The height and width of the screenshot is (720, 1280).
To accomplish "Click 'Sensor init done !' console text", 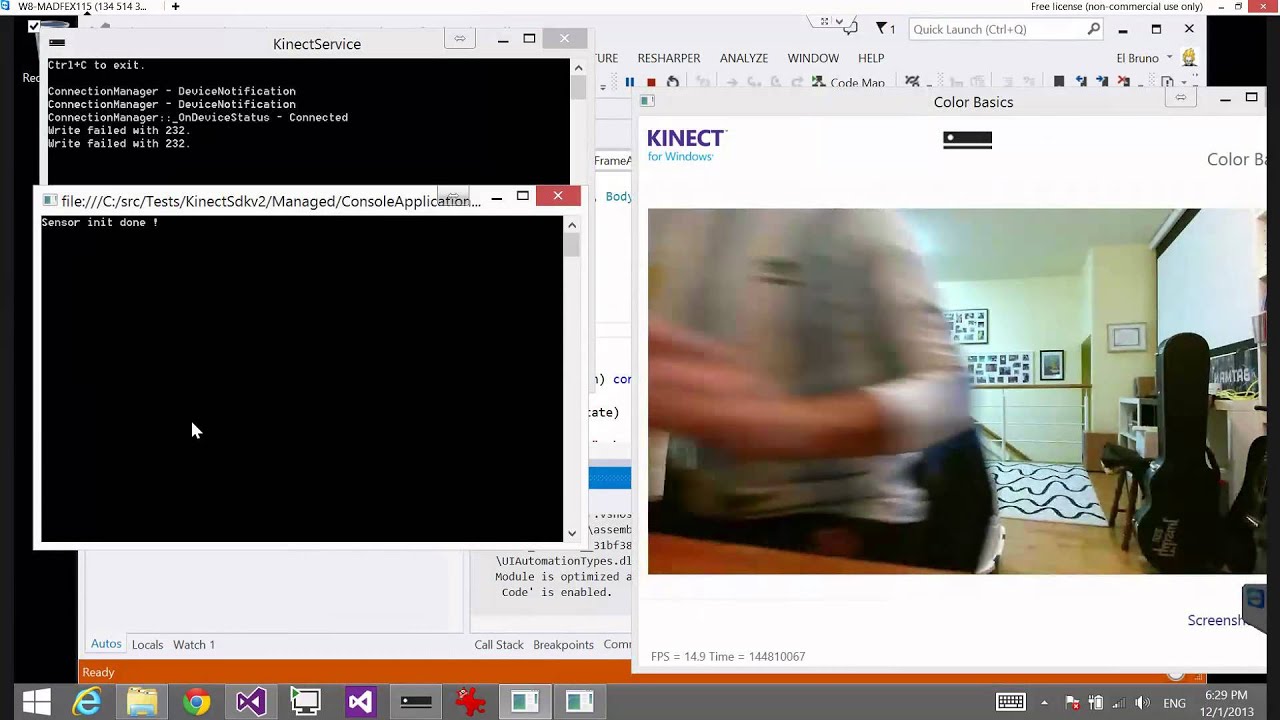I will [x=99, y=222].
